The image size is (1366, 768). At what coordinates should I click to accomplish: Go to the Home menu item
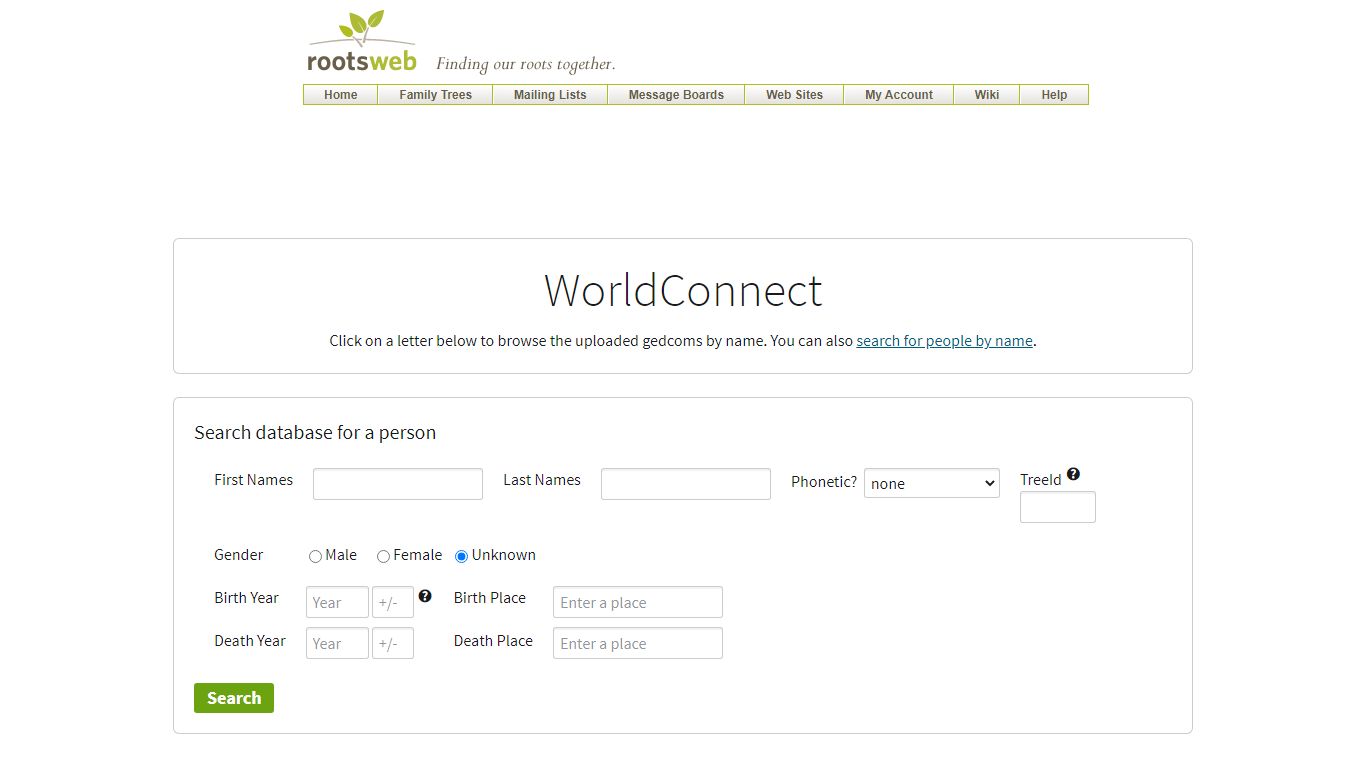(340, 95)
